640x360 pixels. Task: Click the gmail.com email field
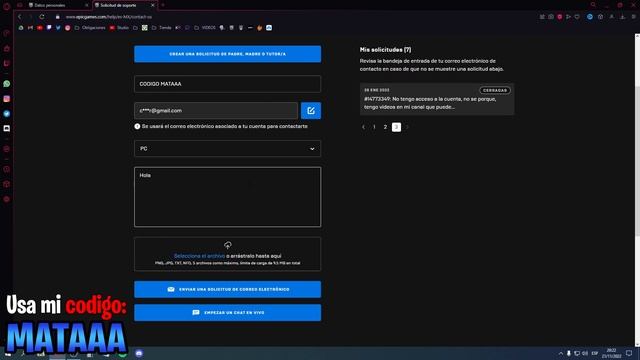[x=216, y=111]
